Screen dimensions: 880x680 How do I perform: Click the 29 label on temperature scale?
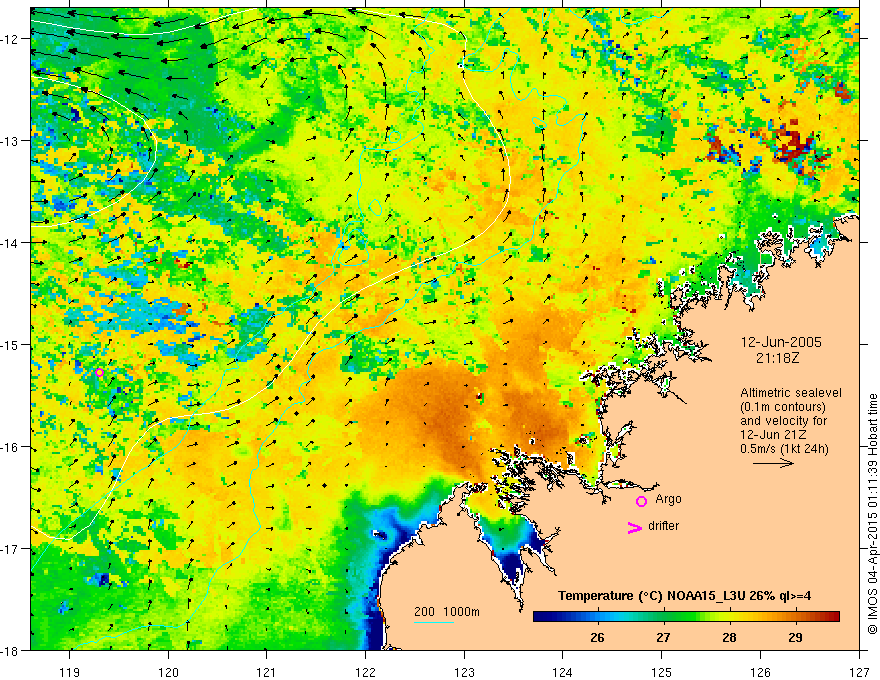(x=795, y=637)
